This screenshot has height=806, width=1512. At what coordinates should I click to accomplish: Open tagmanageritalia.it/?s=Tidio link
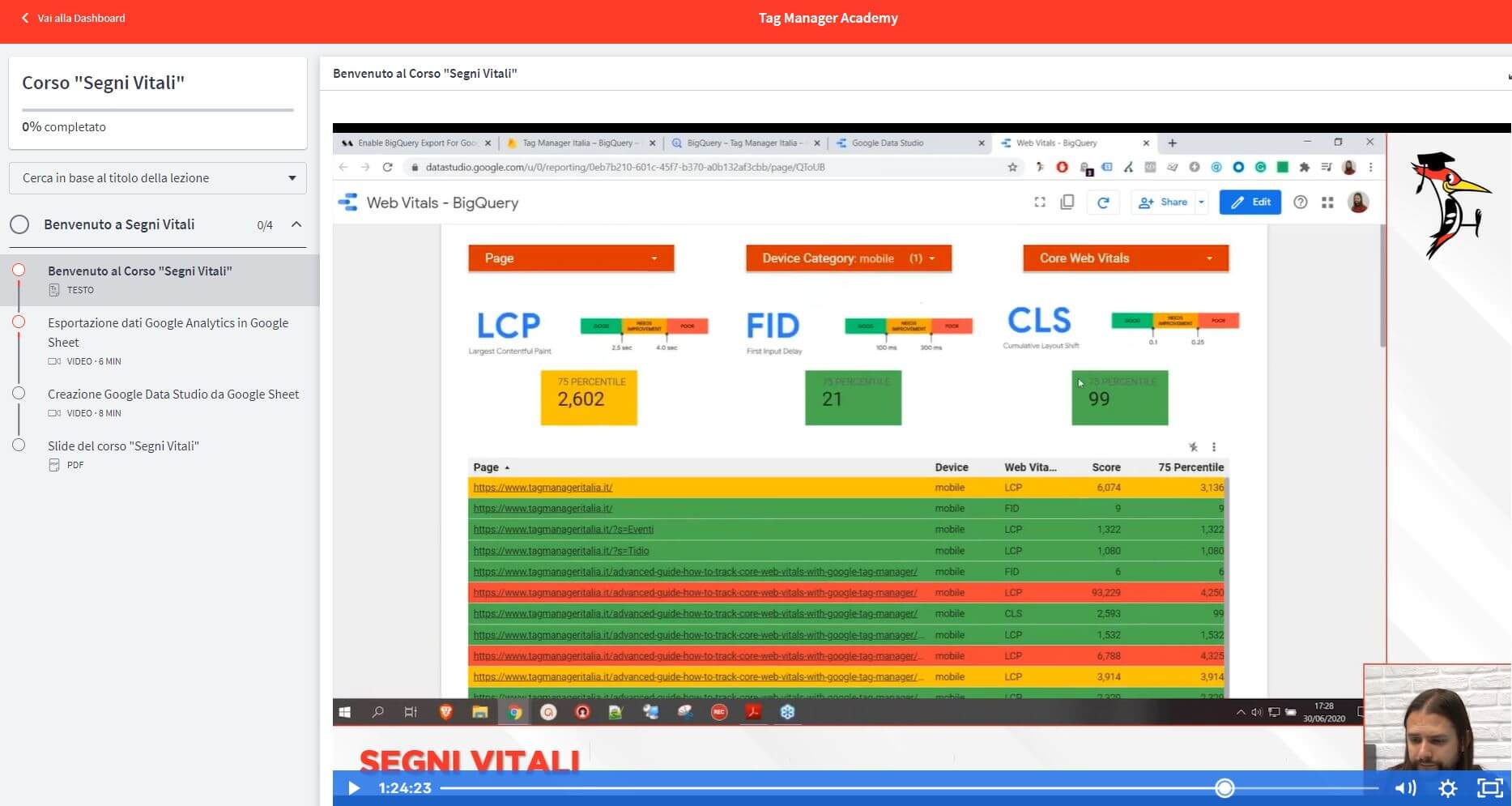click(560, 551)
